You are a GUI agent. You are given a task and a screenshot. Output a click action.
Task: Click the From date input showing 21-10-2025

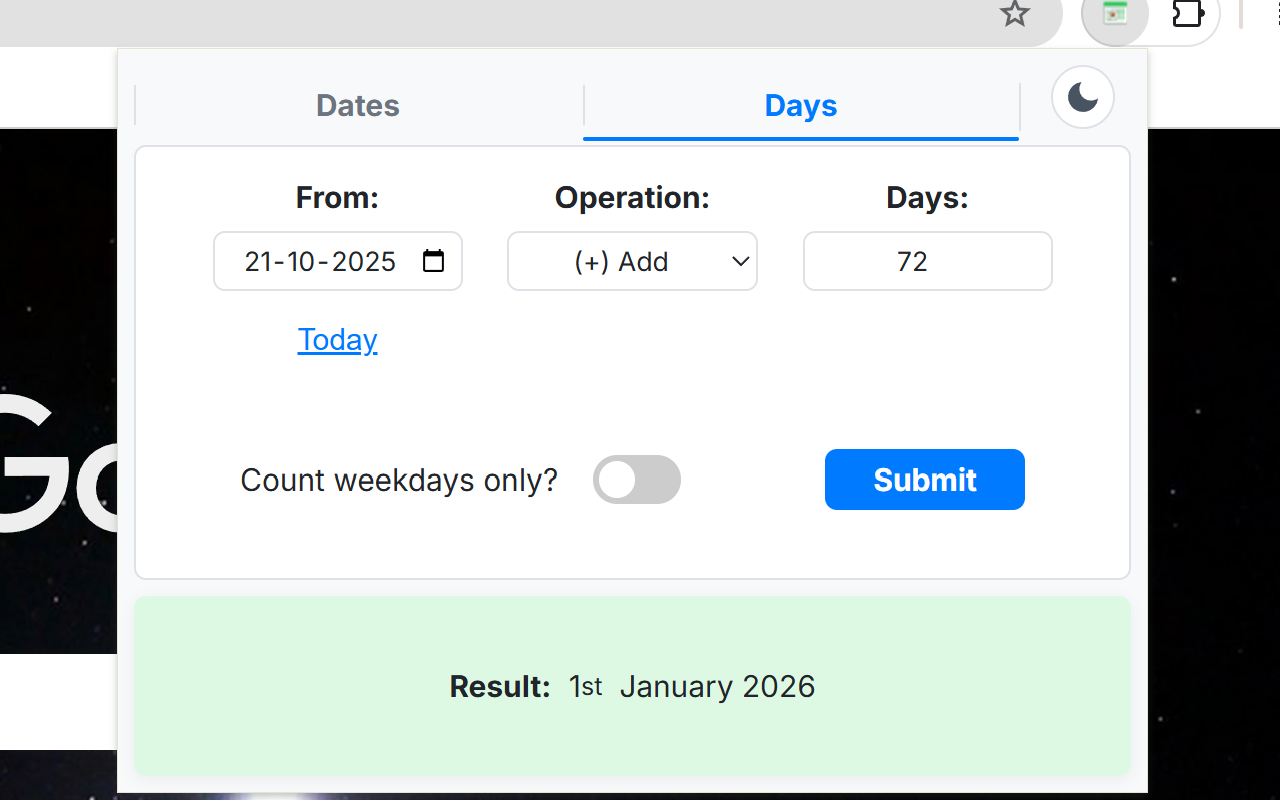pyautogui.click(x=320, y=261)
